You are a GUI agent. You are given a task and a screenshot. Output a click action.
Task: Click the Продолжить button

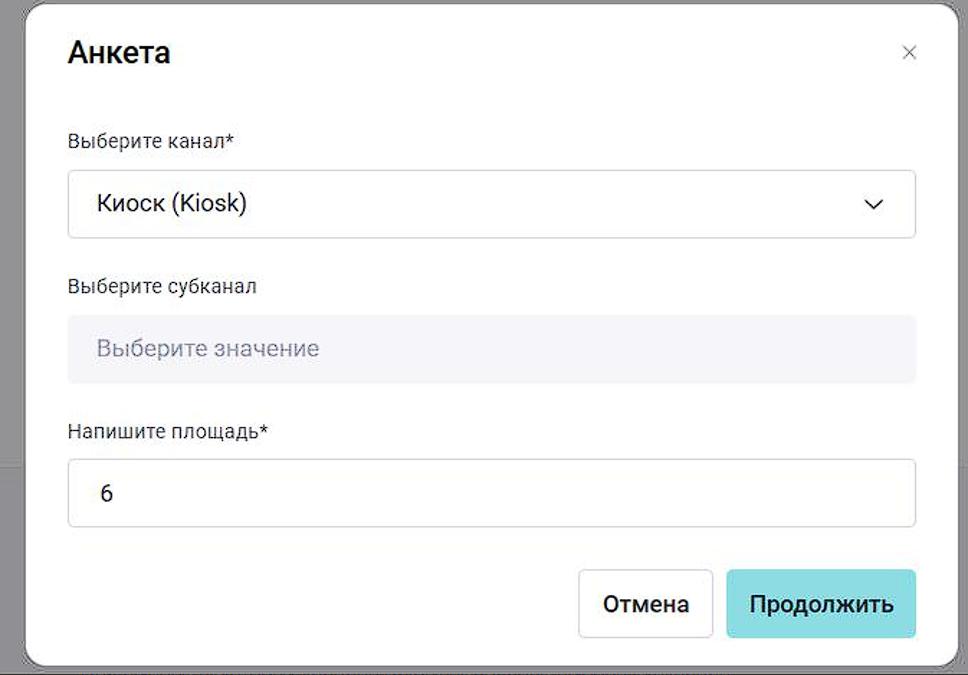pos(820,604)
